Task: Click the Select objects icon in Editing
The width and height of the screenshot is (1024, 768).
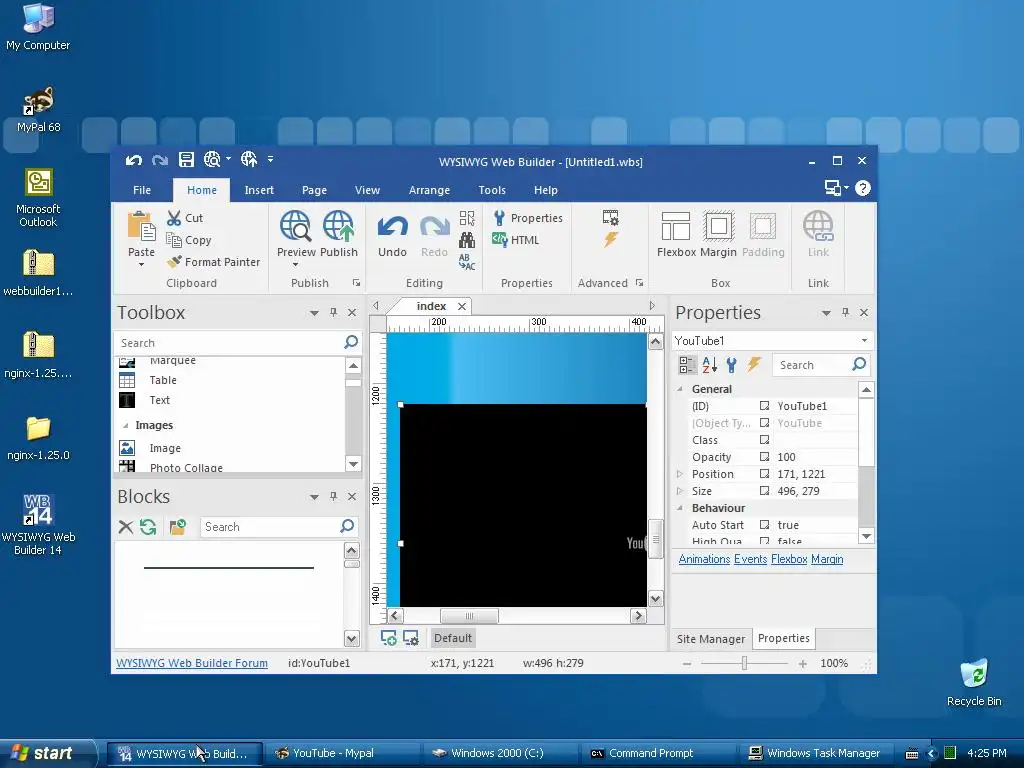Action: [467, 218]
